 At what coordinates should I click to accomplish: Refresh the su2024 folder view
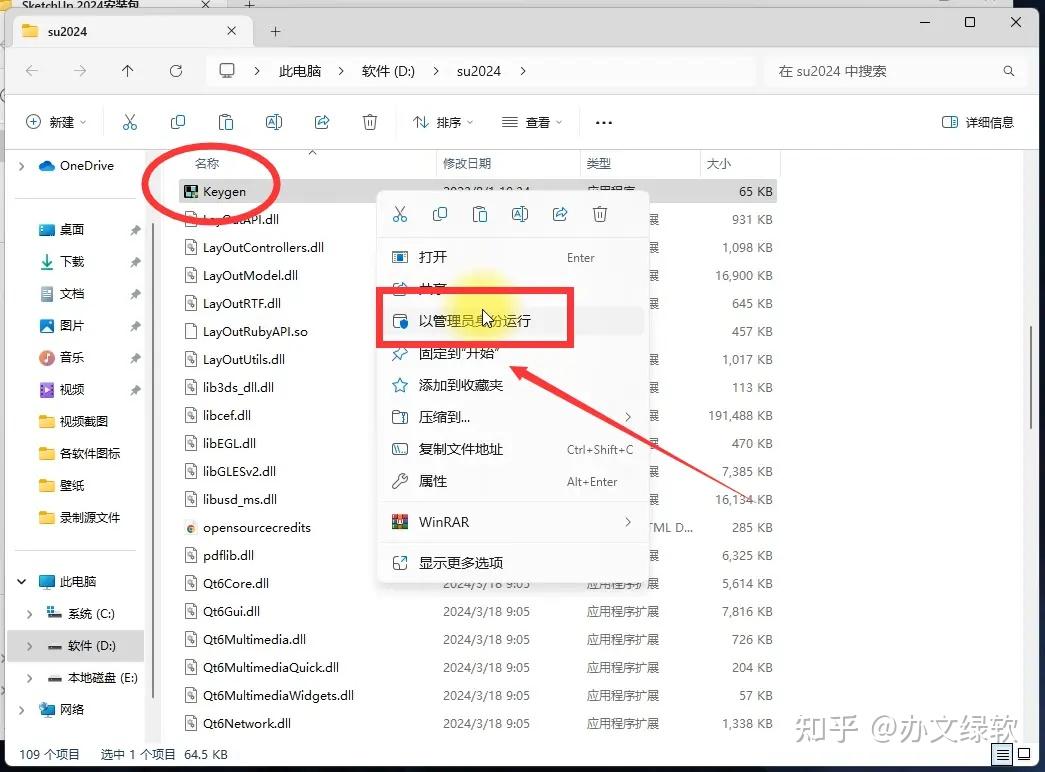click(x=176, y=71)
